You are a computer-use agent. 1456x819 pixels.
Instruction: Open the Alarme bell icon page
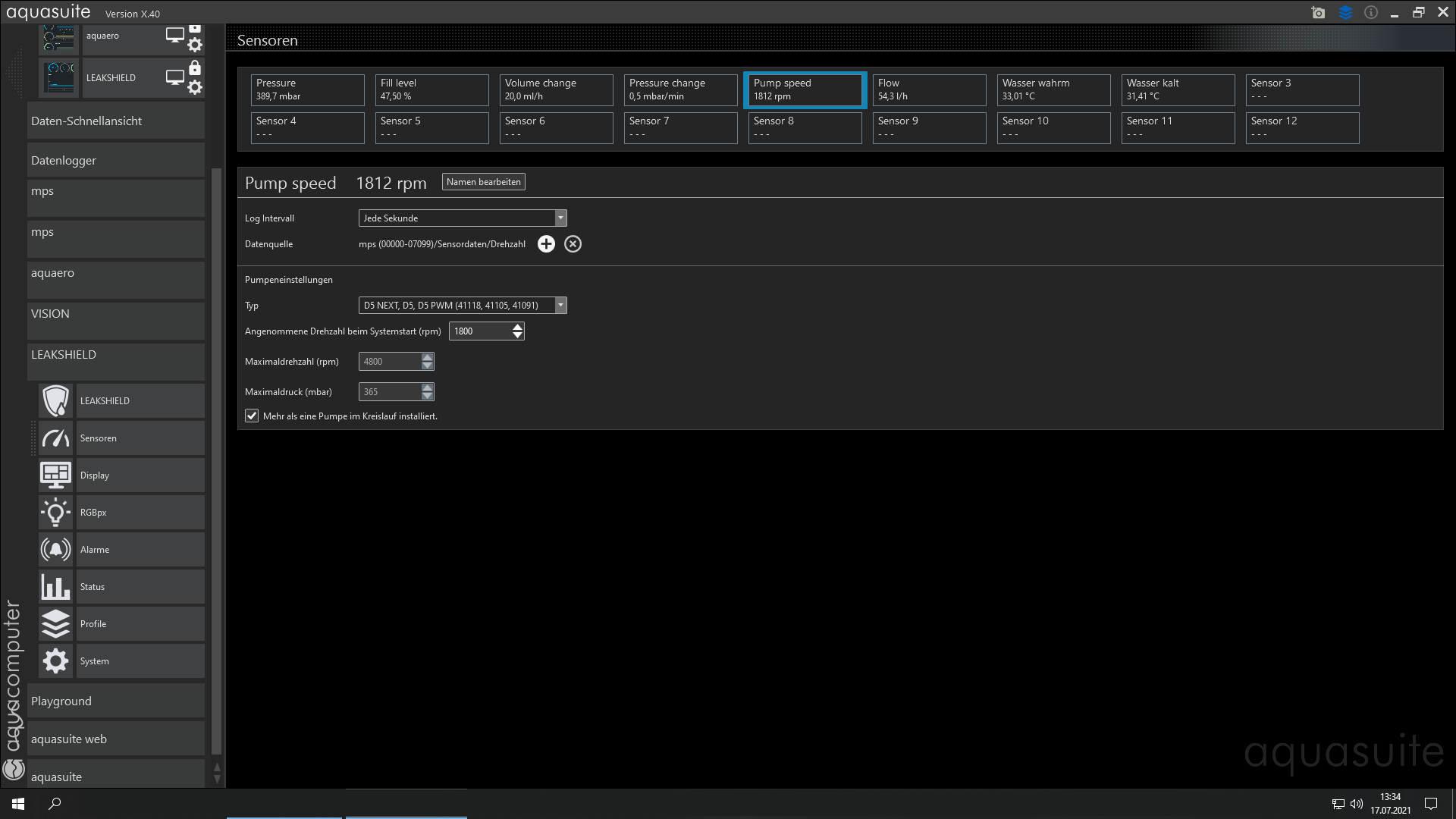[55, 550]
